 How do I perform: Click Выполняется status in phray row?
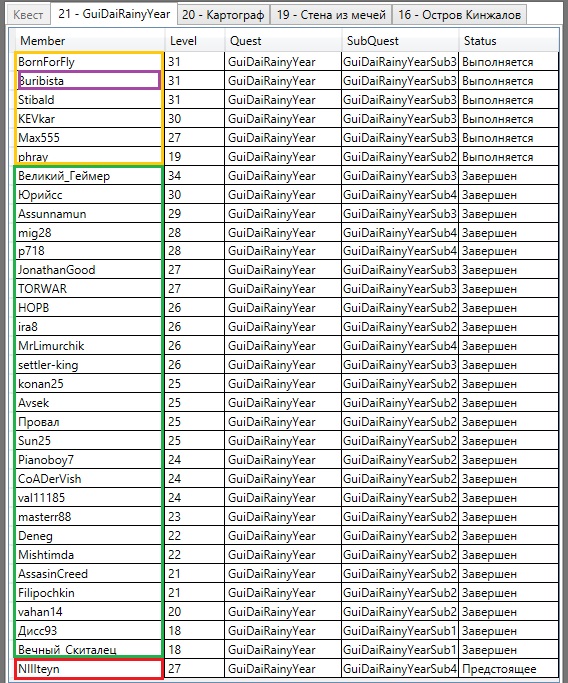508,156
